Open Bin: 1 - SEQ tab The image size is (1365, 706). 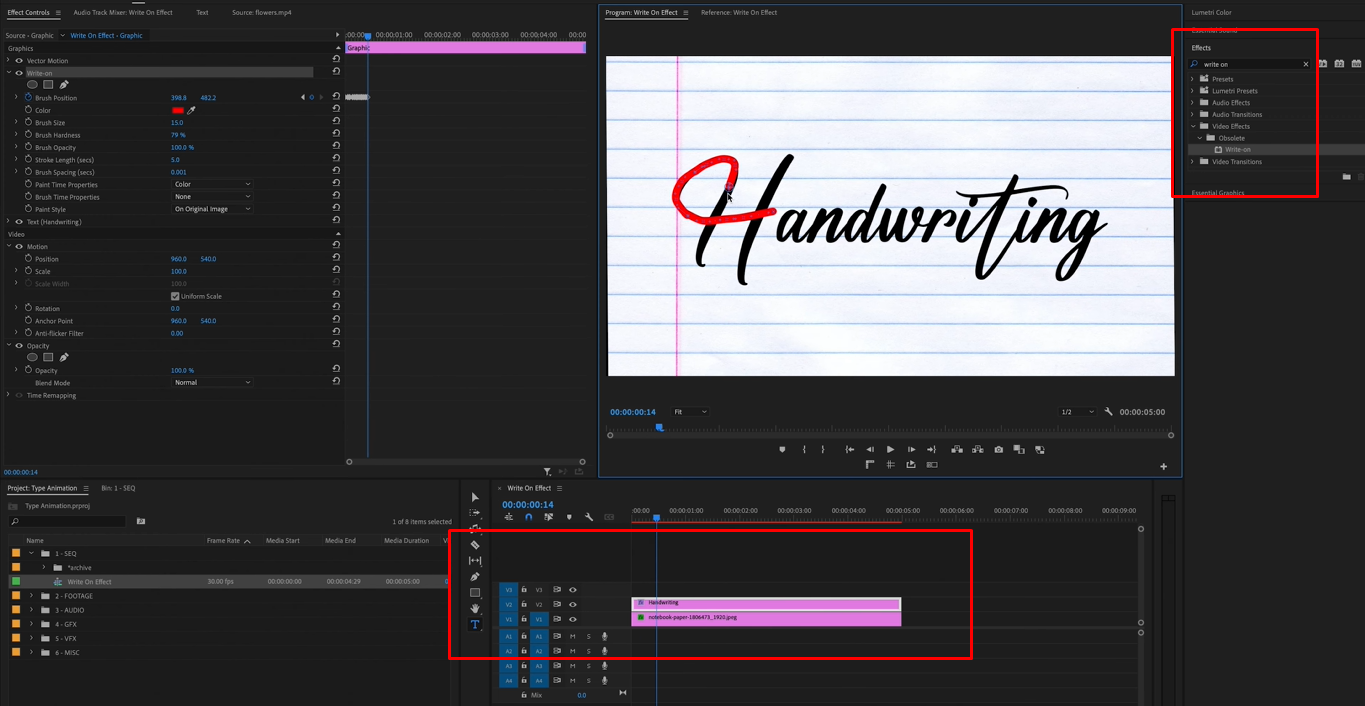point(118,488)
